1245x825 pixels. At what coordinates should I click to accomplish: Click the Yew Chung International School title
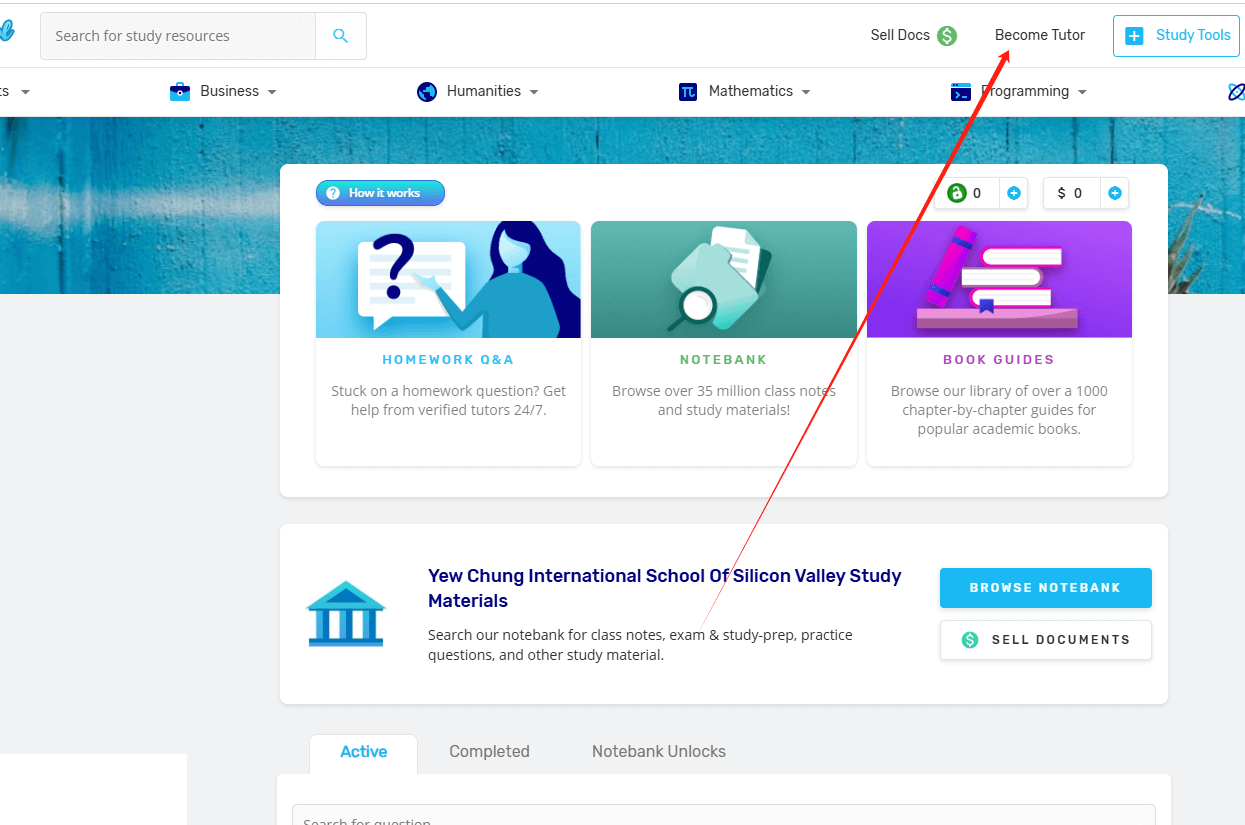(665, 588)
